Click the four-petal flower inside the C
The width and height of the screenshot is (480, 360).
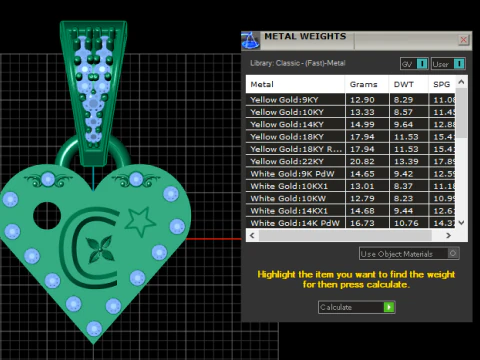(x=100, y=249)
